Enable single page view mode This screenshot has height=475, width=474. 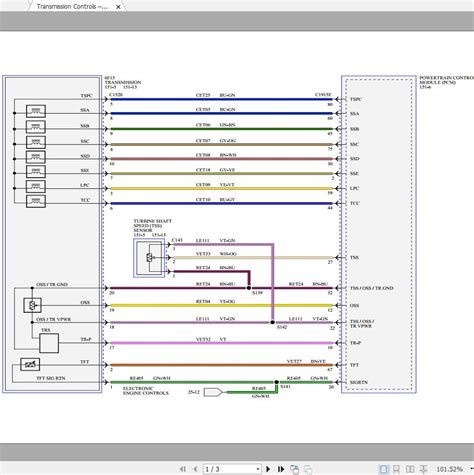tap(384, 469)
